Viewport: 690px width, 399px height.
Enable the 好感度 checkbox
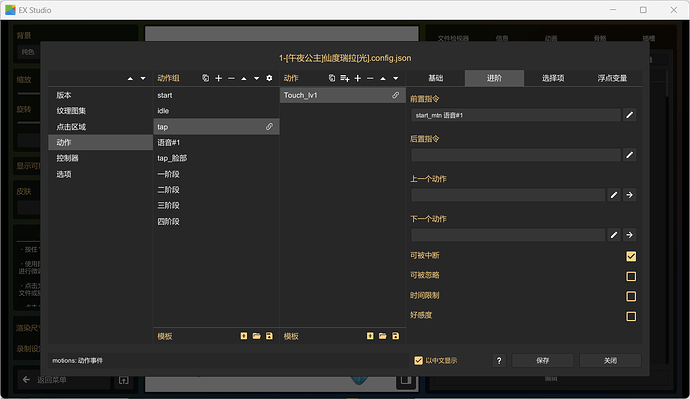pyautogui.click(x=631, y=316)
